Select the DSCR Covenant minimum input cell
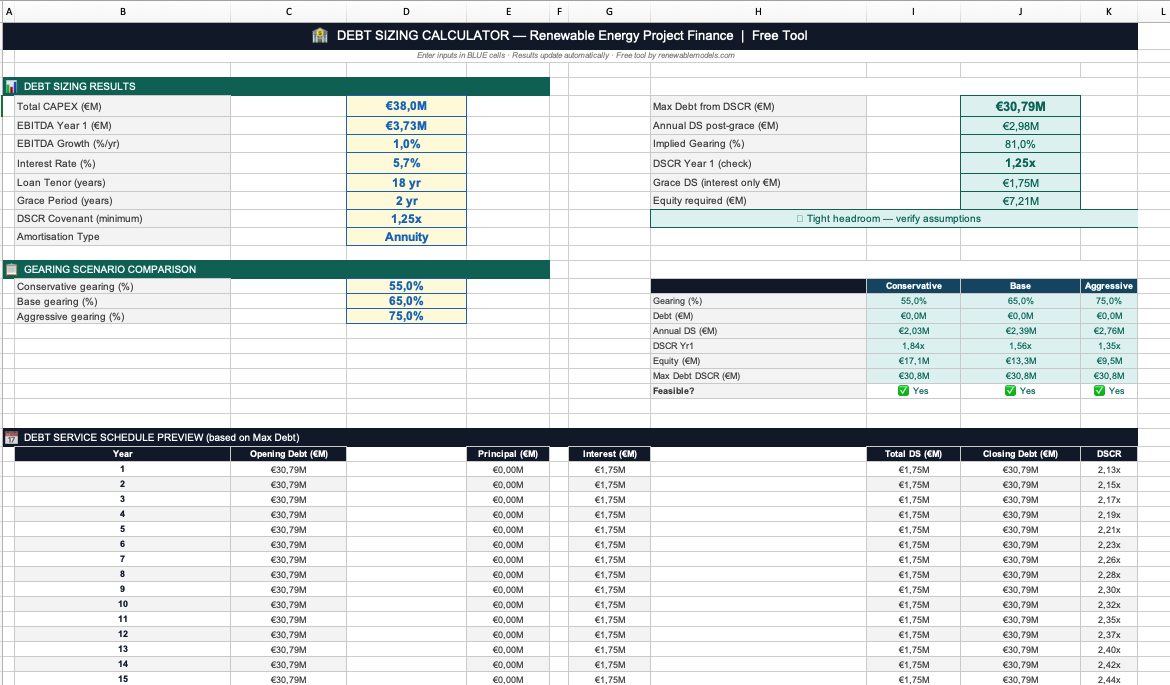 coord(407,219)
